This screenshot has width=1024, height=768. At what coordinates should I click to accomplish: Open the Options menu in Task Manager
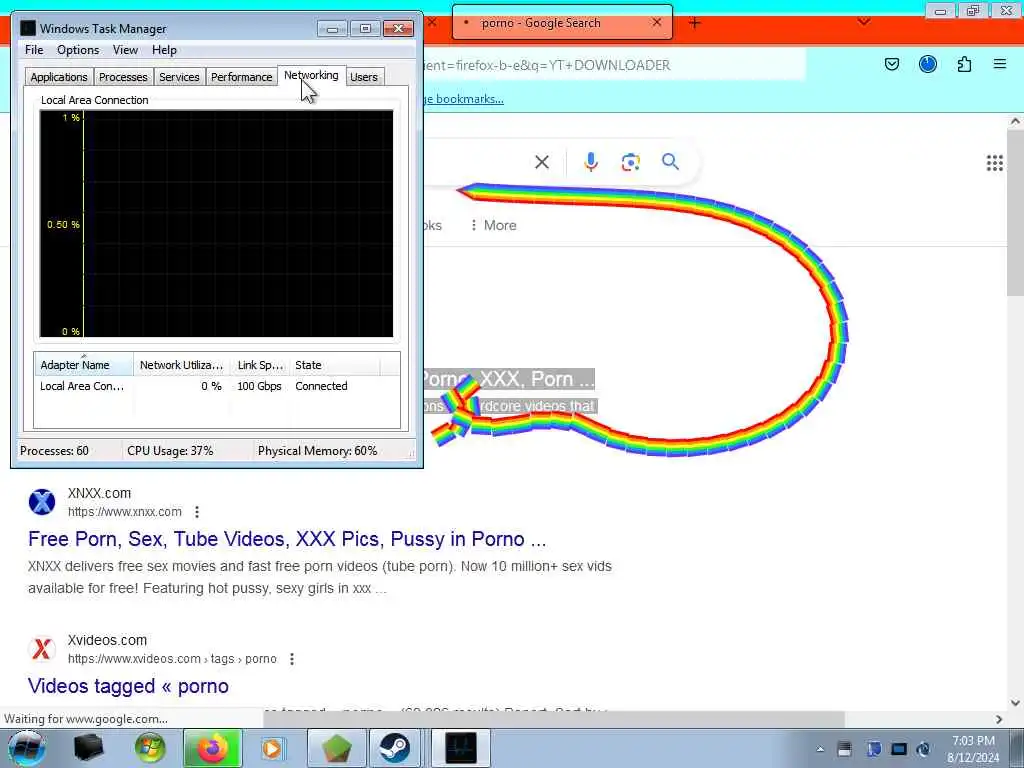click(x=78, y=50)
